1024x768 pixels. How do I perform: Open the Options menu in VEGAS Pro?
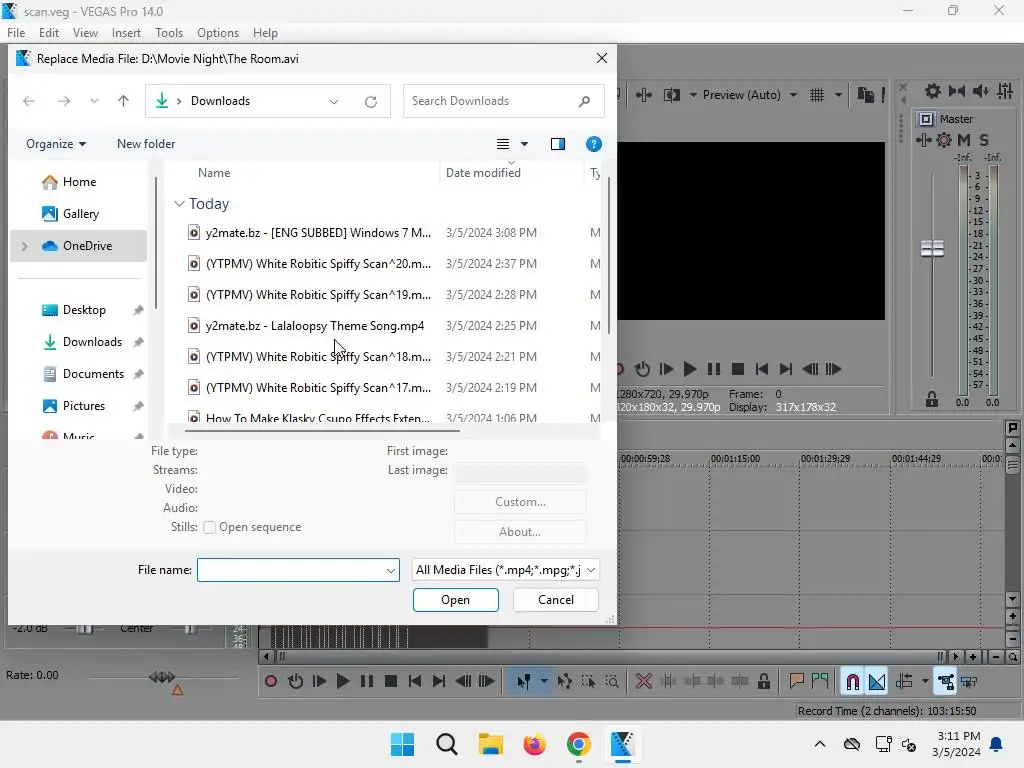pos(217,33)
